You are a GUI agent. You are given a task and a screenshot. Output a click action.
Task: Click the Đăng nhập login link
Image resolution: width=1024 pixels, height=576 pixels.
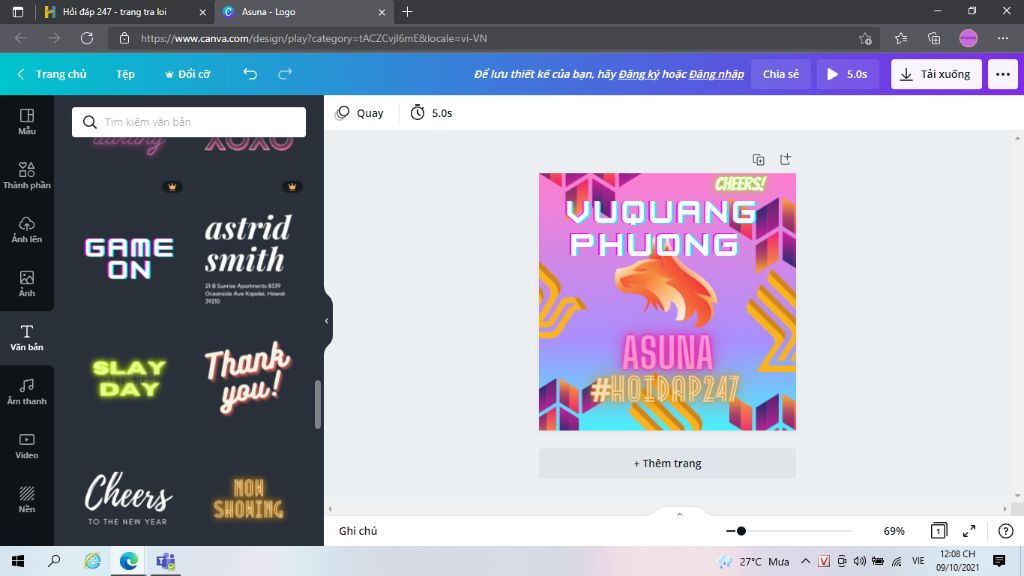pos(716,74)
